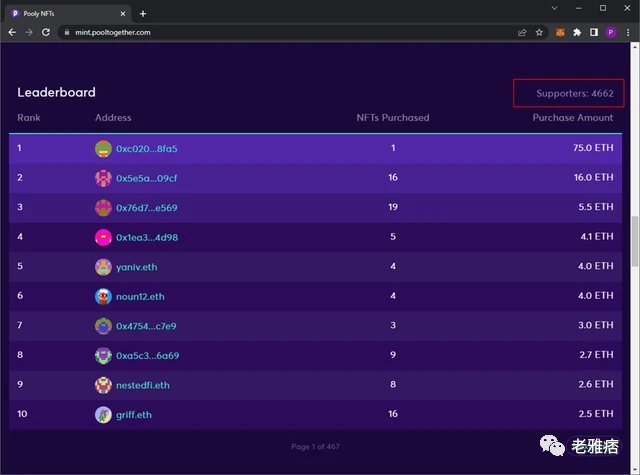Click the 19 NFTs purchased value

tap(393, 207)
